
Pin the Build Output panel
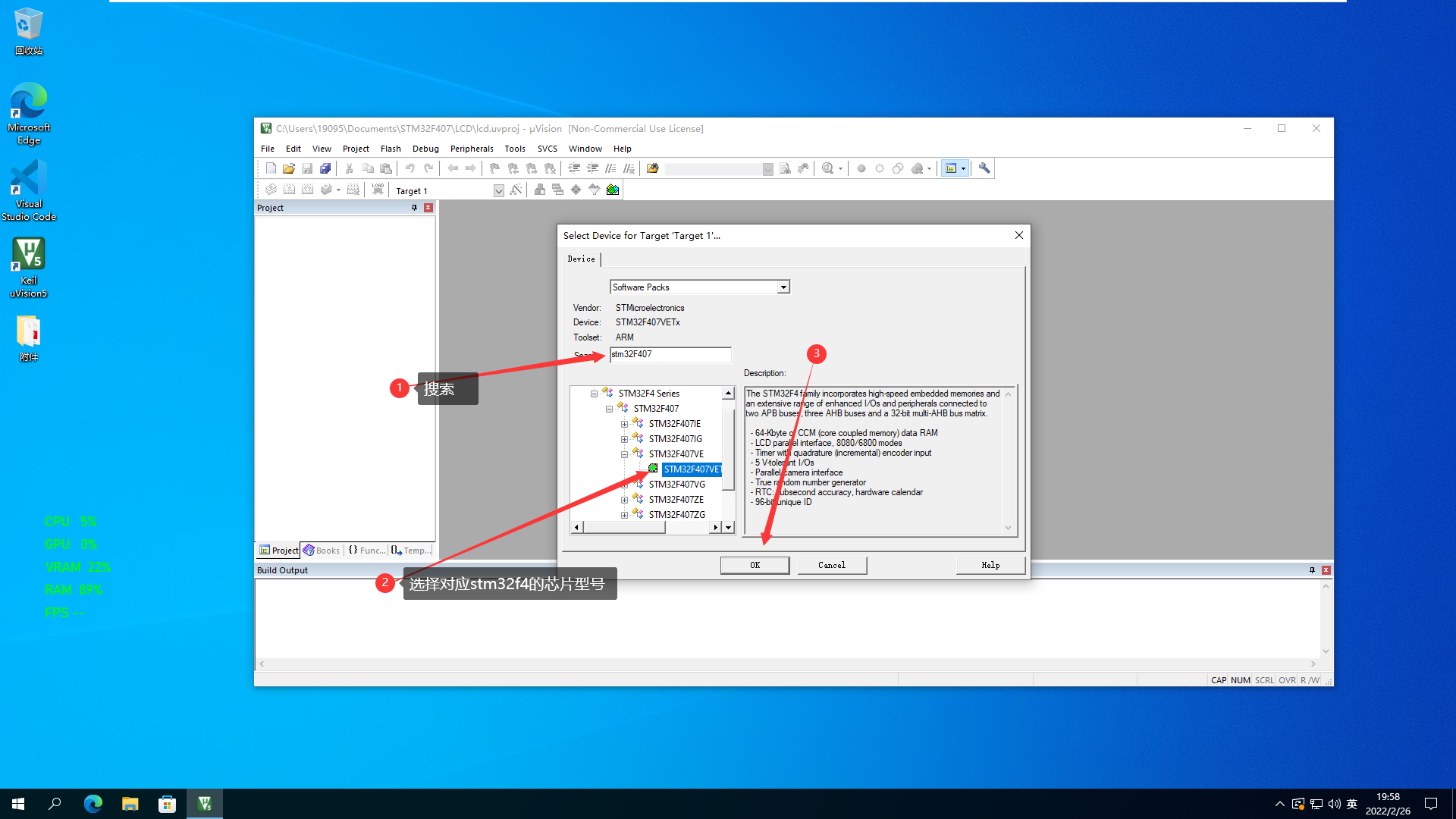click(1312, 570)
